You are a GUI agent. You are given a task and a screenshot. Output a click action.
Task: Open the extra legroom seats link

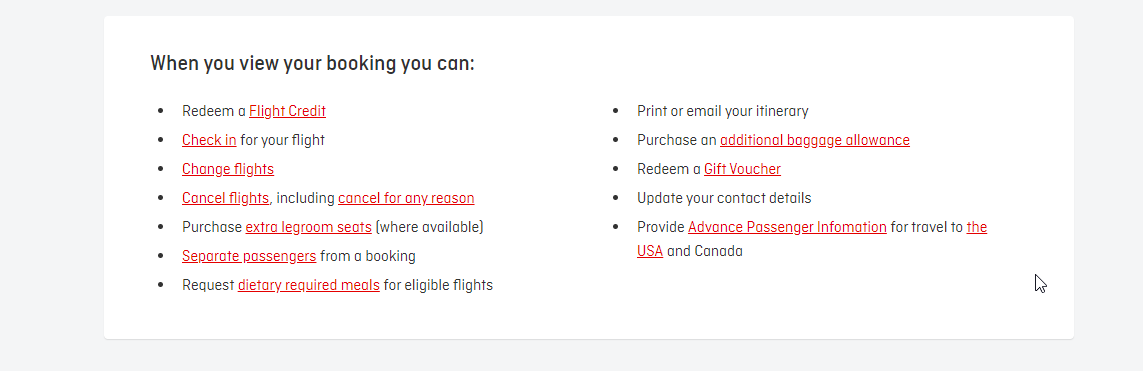pos(308,227)
